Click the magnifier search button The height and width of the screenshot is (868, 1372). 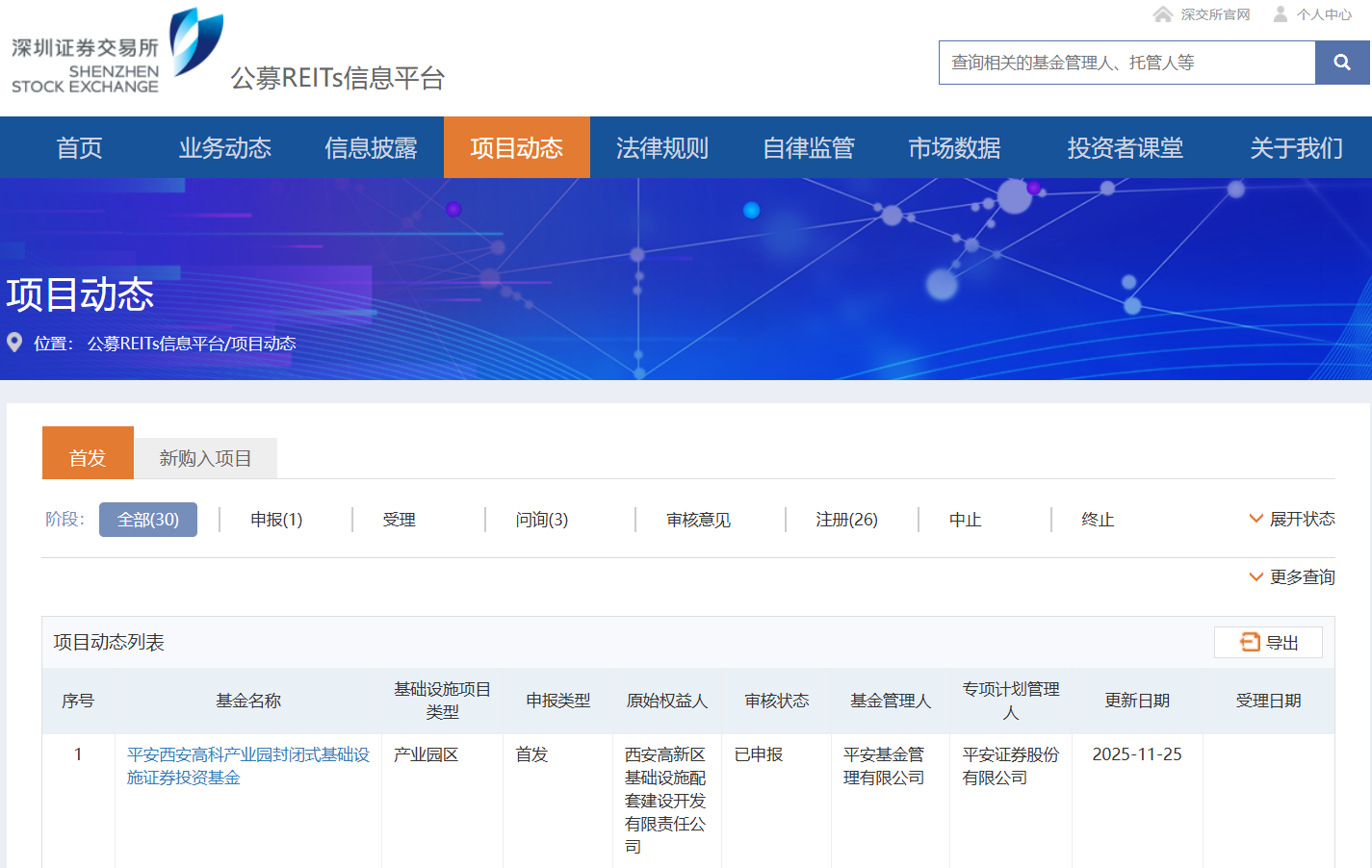(x=1342, y=63)
